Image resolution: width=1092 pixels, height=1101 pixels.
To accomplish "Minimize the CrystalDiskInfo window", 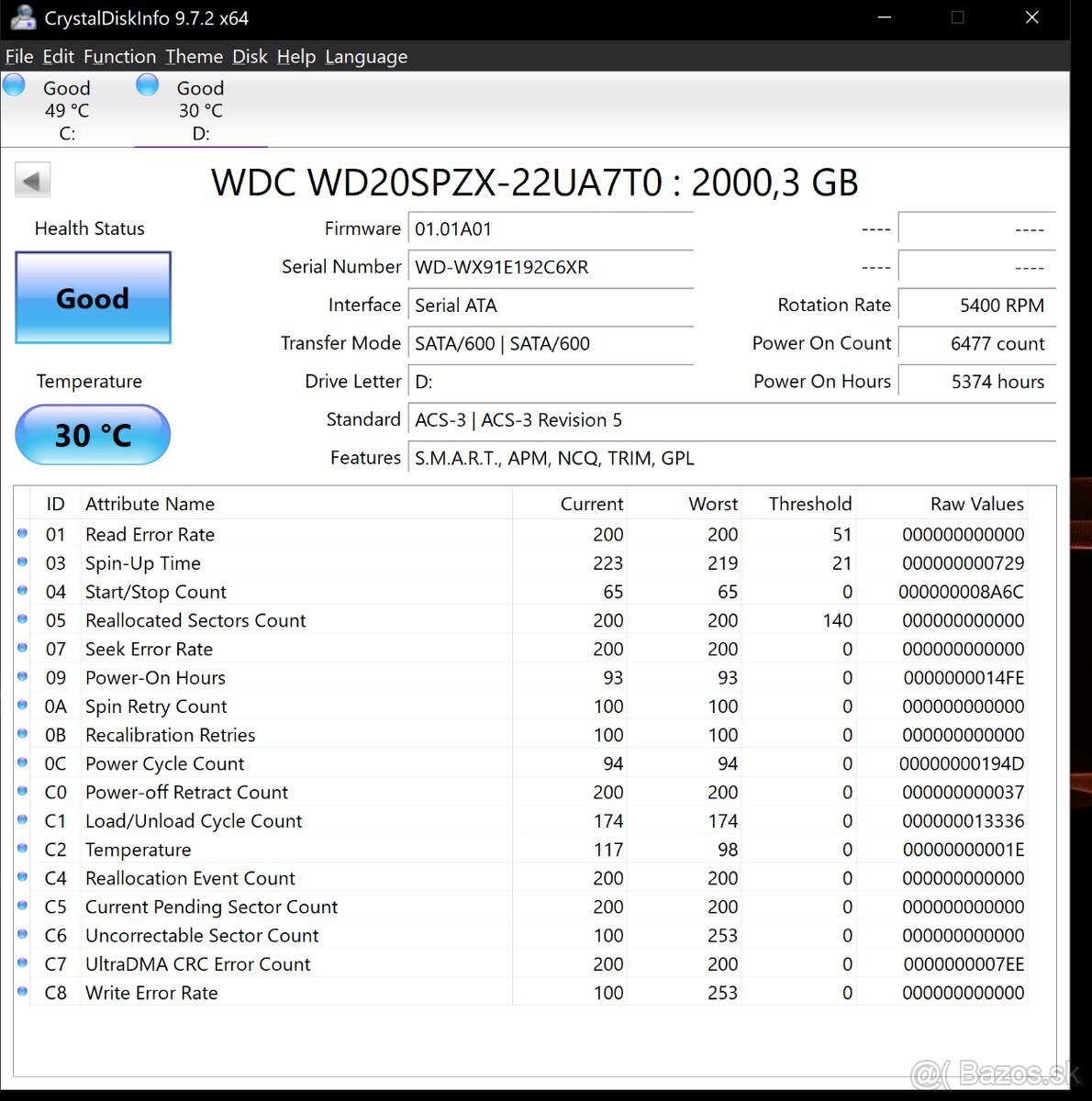I will pos(885,17).
